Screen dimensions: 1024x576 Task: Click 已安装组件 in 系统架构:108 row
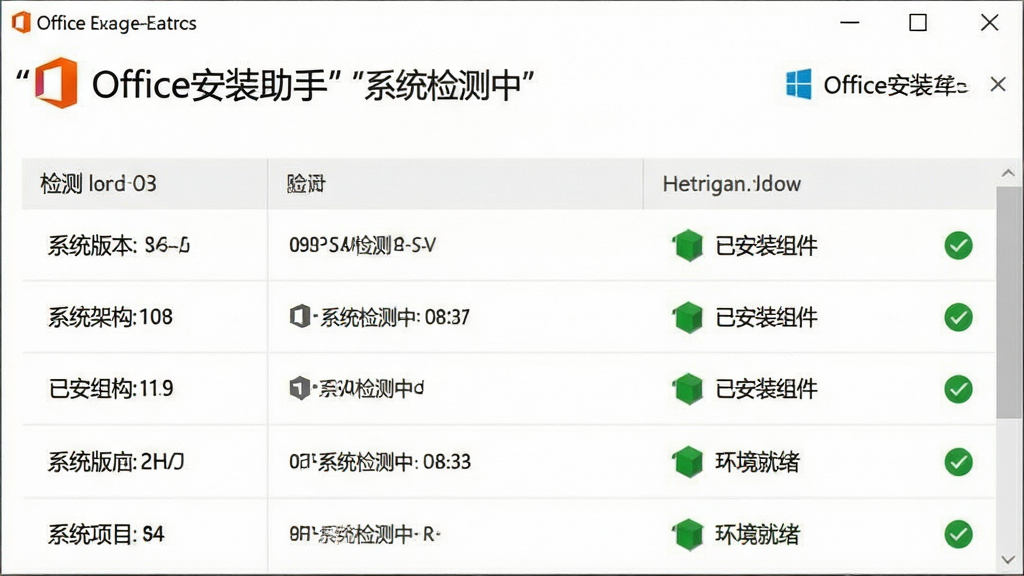(x=766, y=317)
